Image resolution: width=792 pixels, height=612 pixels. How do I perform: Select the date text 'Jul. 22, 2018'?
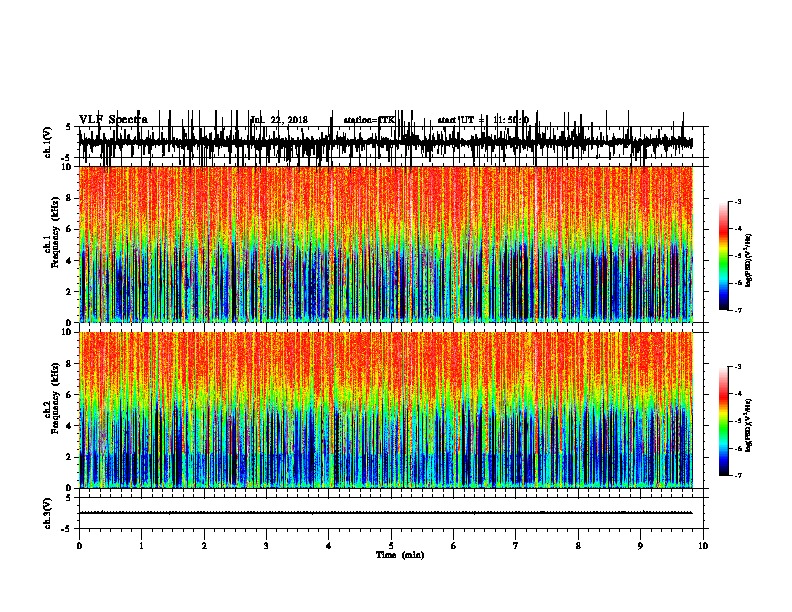coord(279,120)
